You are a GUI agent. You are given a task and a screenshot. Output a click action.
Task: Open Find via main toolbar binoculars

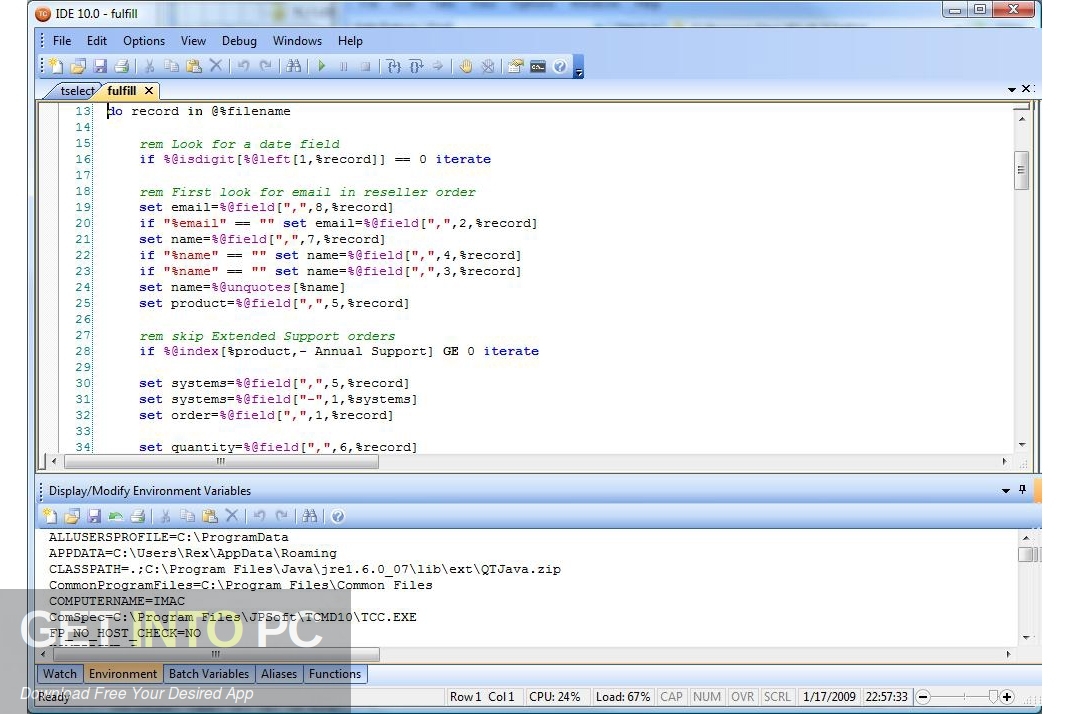[293, 66]
